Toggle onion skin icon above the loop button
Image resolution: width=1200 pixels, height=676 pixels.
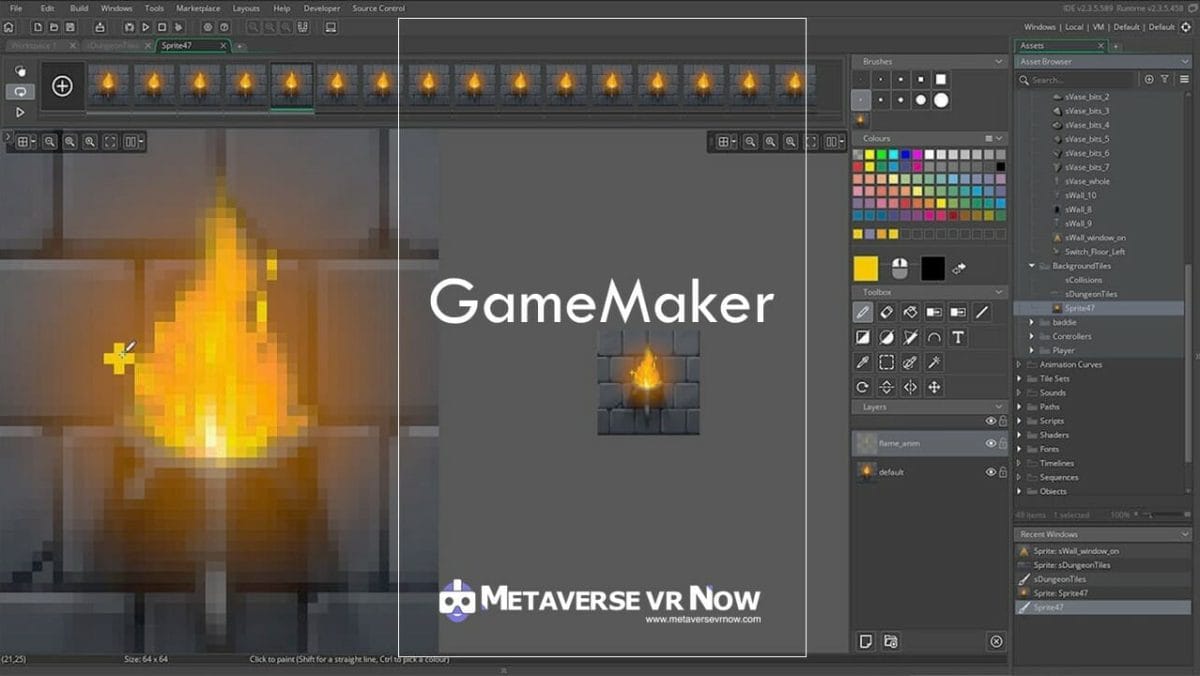coord(20,71)
